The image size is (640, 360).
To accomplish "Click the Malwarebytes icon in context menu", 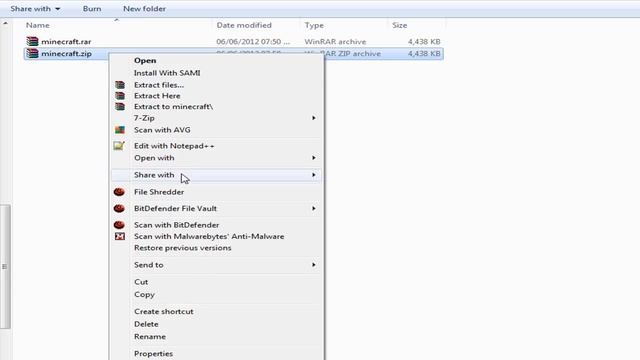I will point(120,236).
